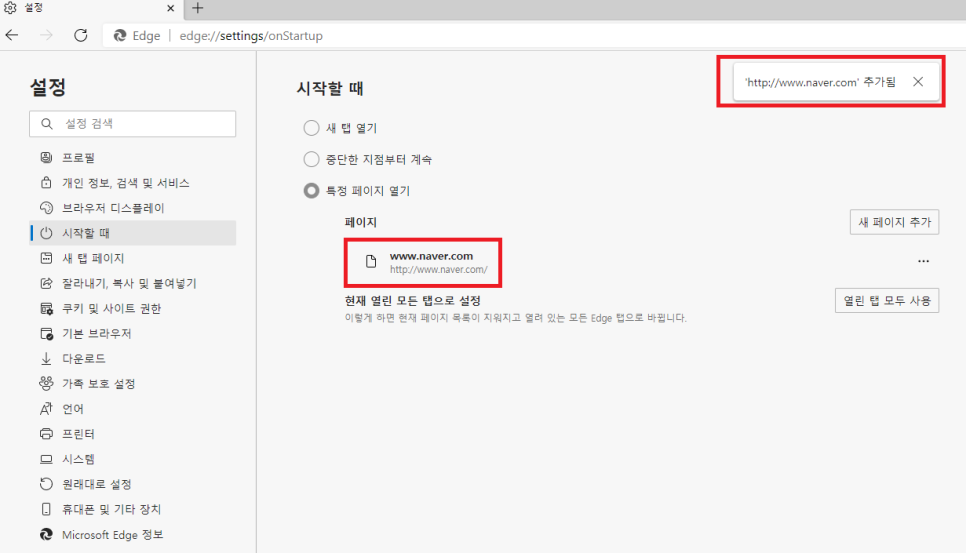
Task: Open 쿠키 및 사이트 권한 settings
Action: (x=132, y=309)
